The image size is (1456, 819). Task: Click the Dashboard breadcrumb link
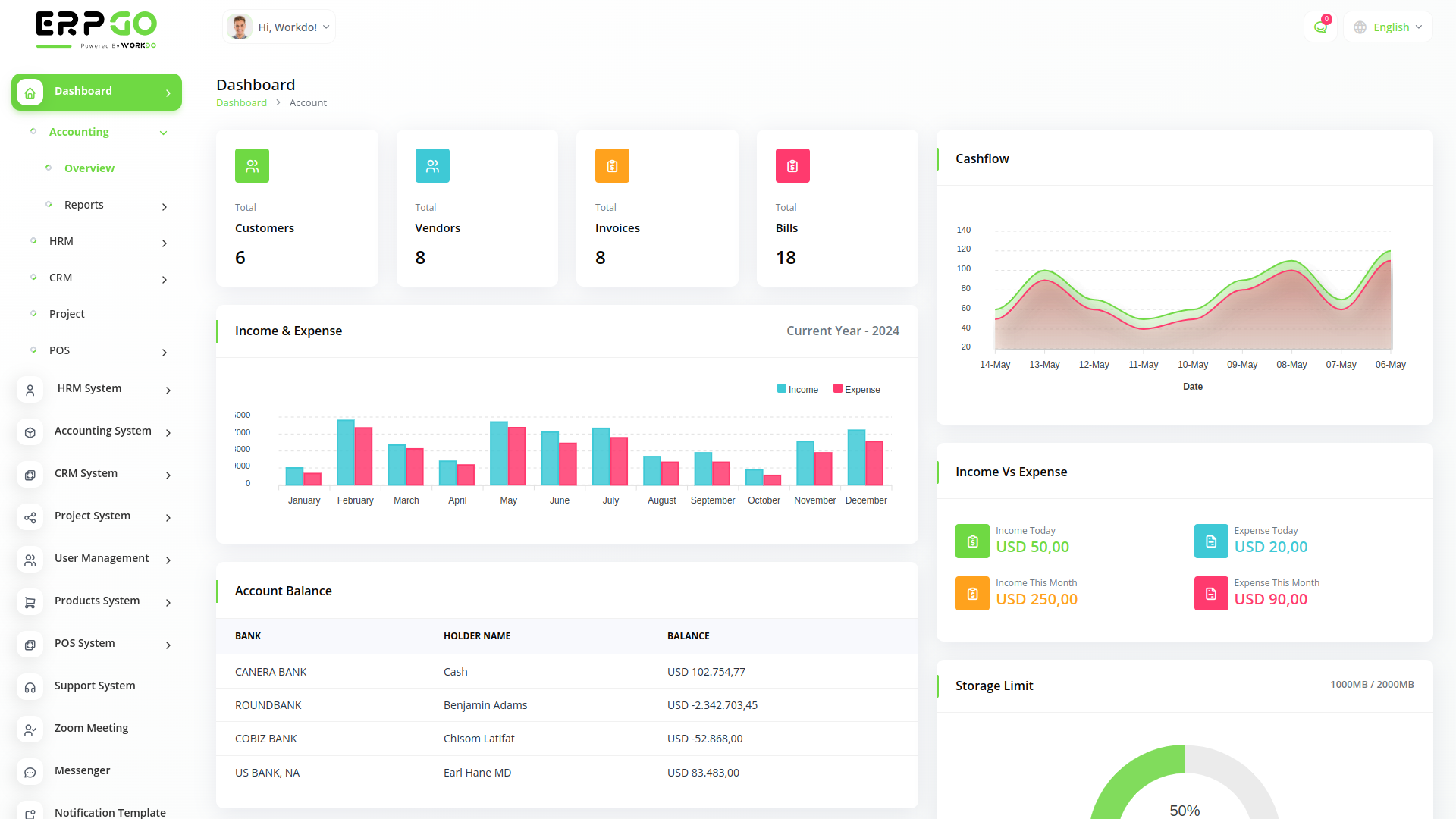(241, 103)
